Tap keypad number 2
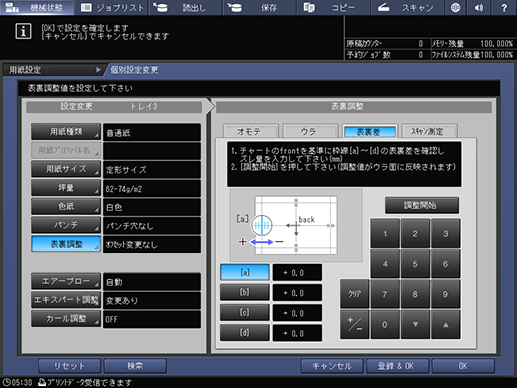The image size is (517, 388). [415, 233]
